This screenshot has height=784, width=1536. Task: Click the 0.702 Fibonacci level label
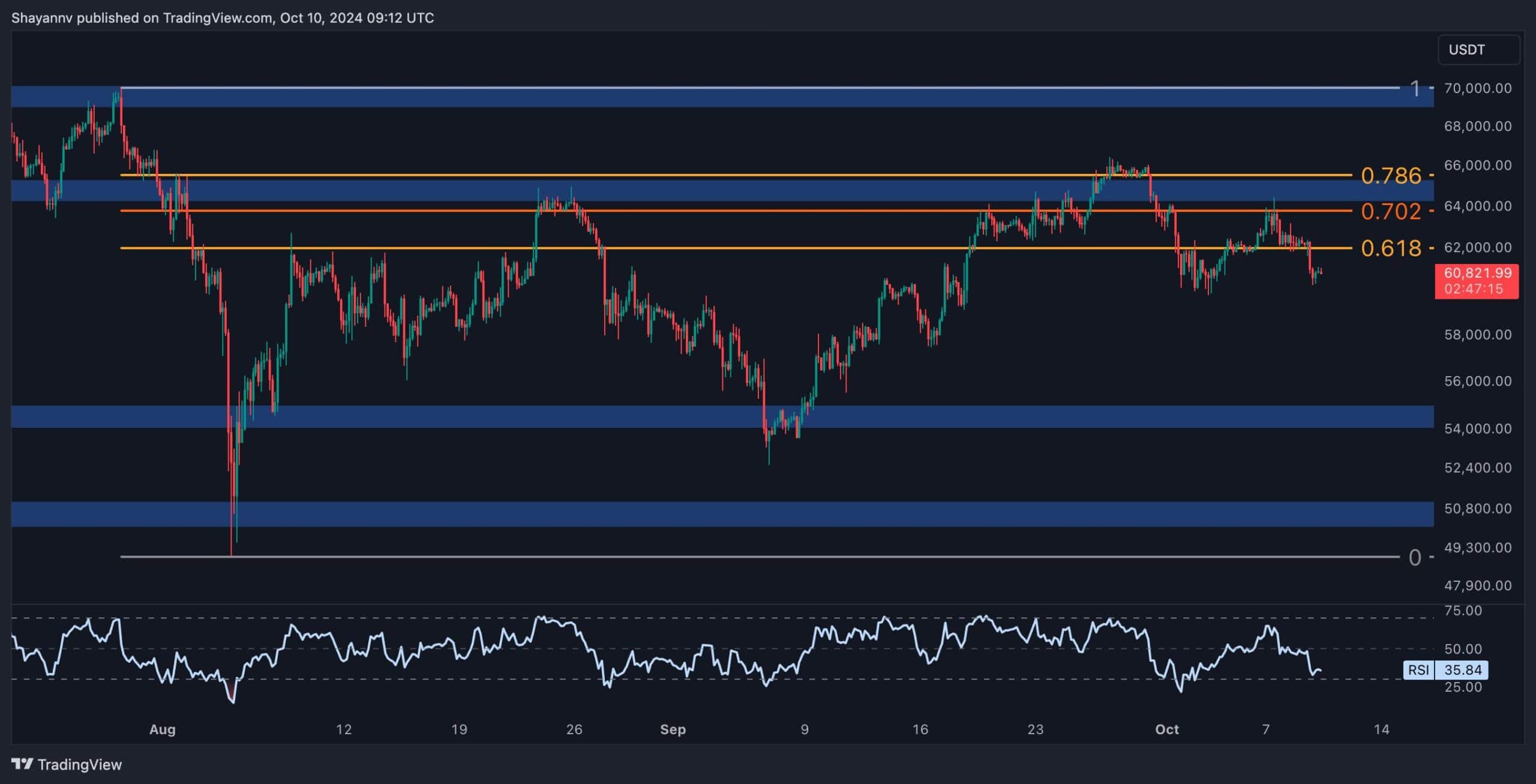click(1391, 211)
